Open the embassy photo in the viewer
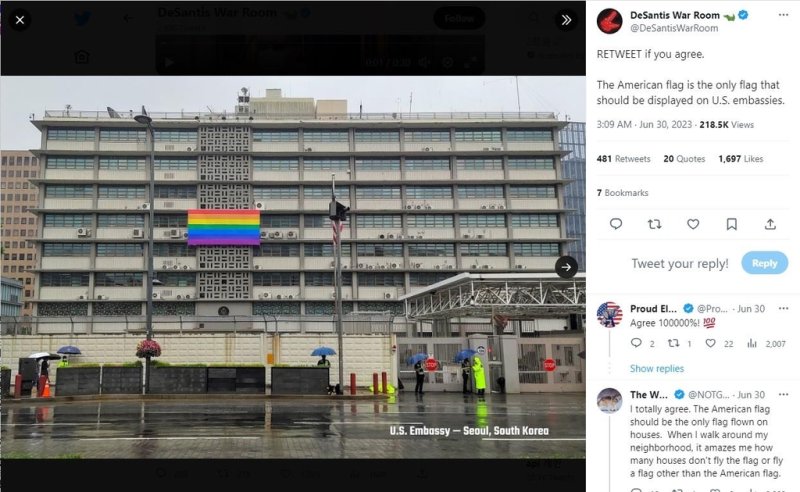 (x=293, y=267)
